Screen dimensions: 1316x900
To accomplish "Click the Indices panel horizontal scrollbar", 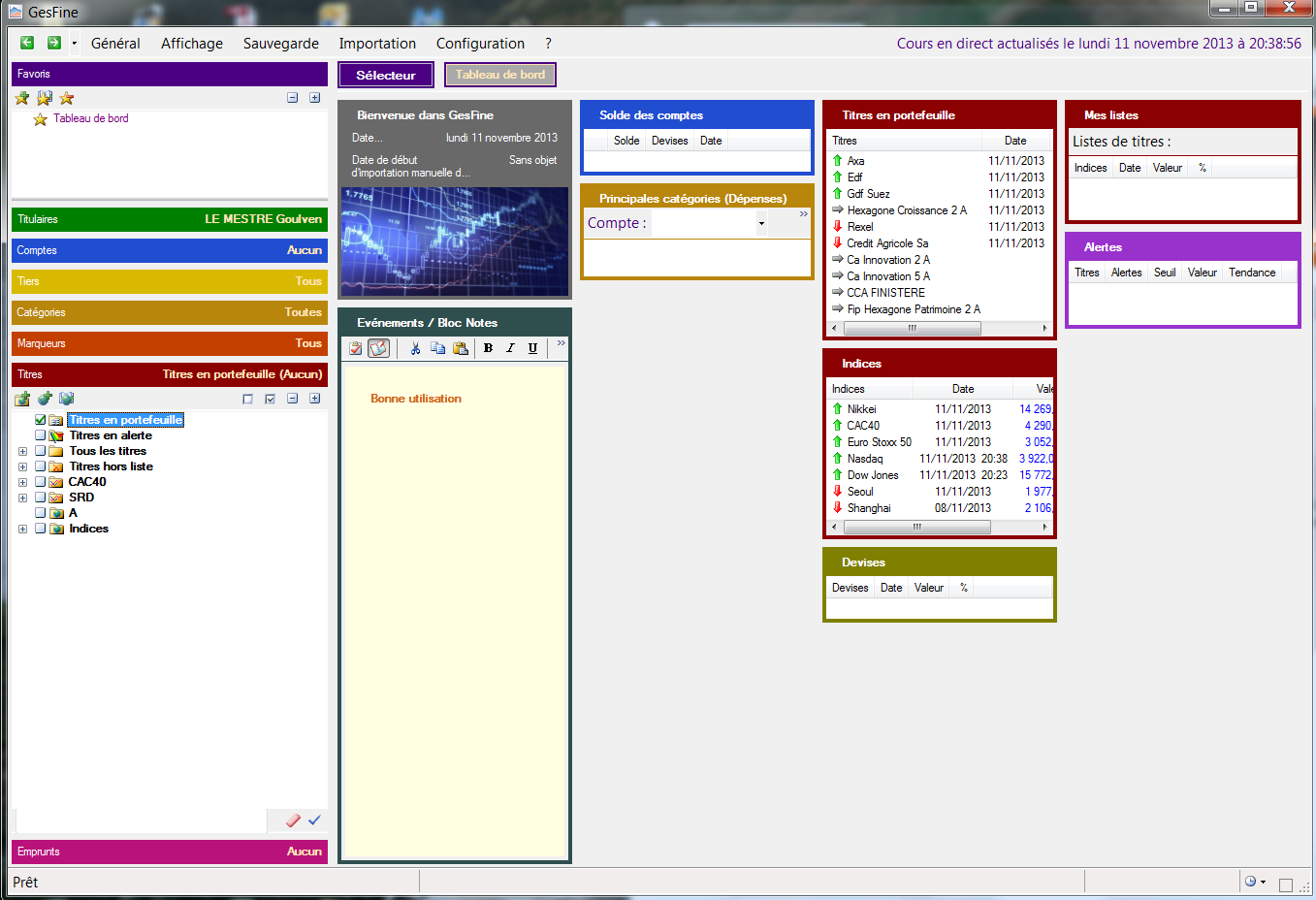I will [x=916, y=528].
